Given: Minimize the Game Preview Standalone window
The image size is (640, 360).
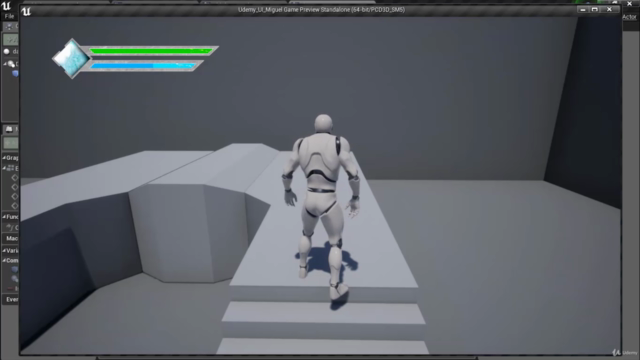Looking at the screenshot, I should tap(583, 9).
